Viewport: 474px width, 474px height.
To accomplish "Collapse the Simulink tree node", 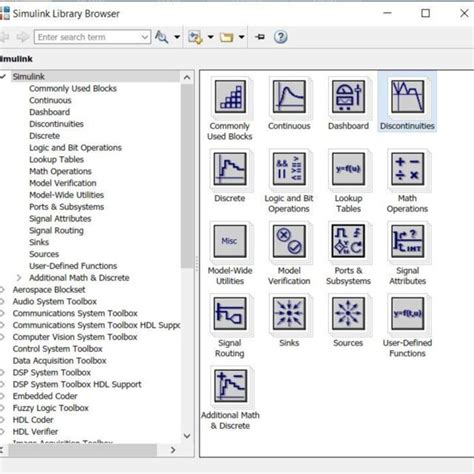I will tap(3, 77).
